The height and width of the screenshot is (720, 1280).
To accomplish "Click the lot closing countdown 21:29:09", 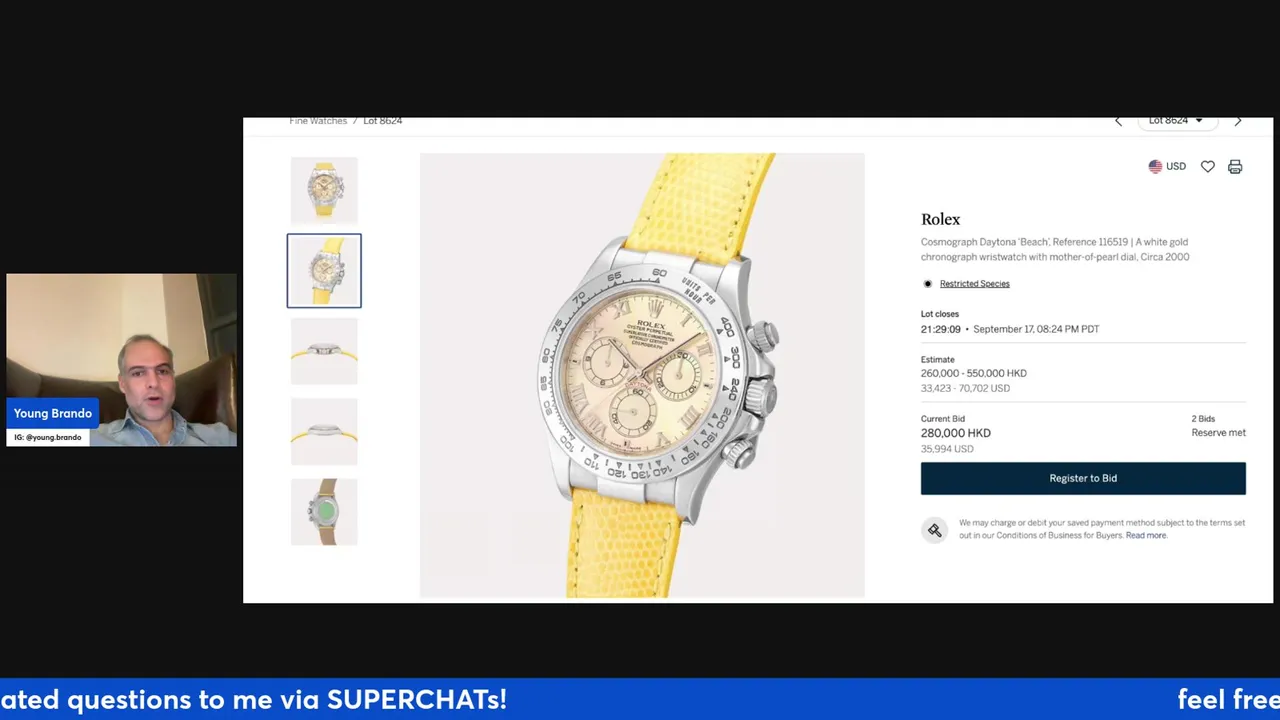I will click(941, 329).
